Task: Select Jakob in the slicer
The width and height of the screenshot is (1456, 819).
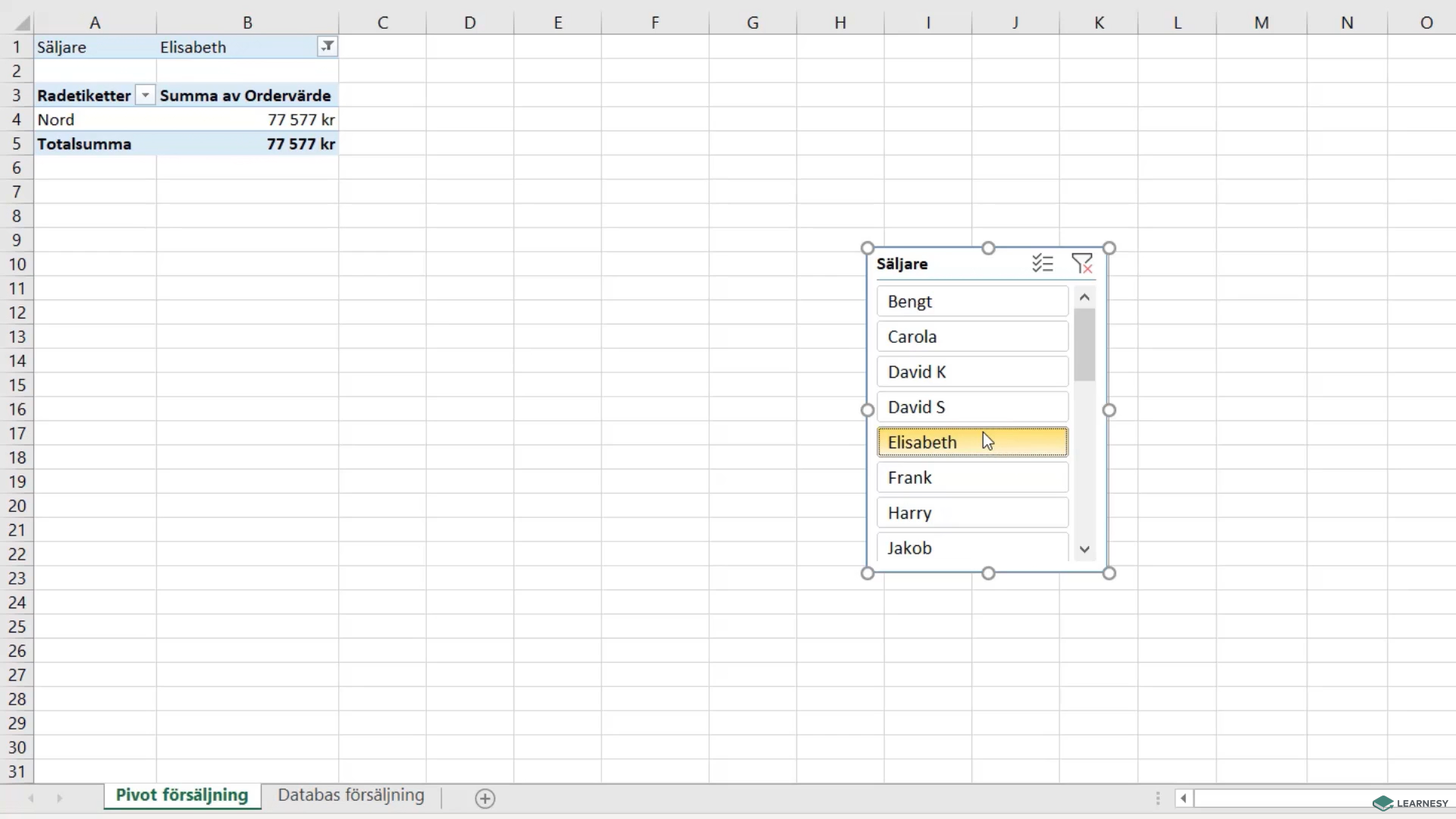Action: tap(972, 548)
